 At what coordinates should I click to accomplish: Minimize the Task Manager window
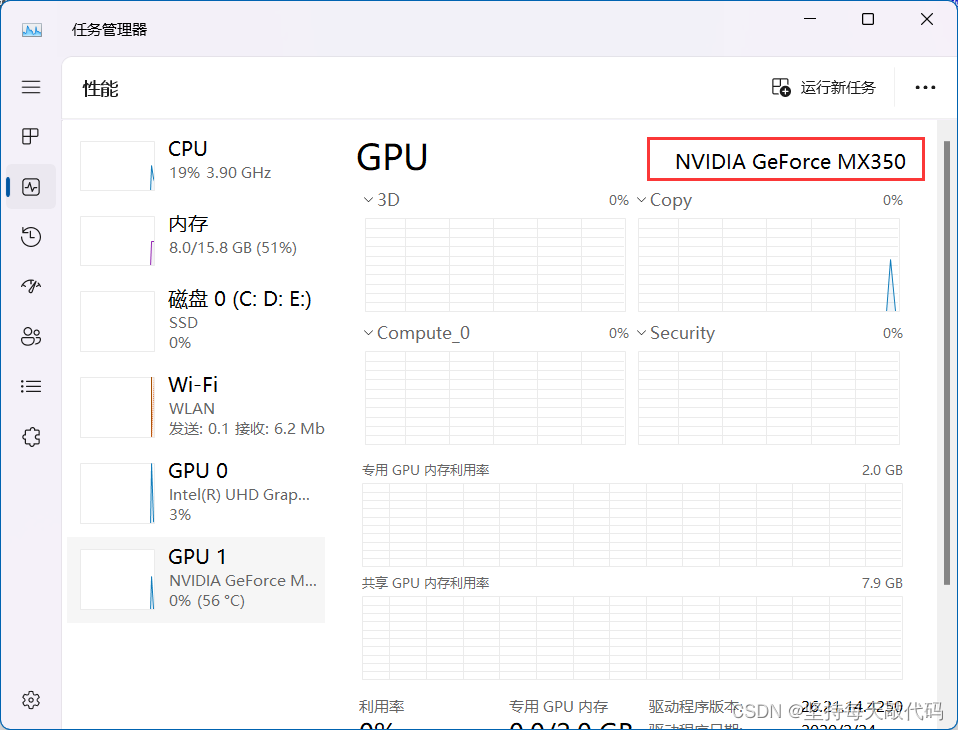click(810, 19)
